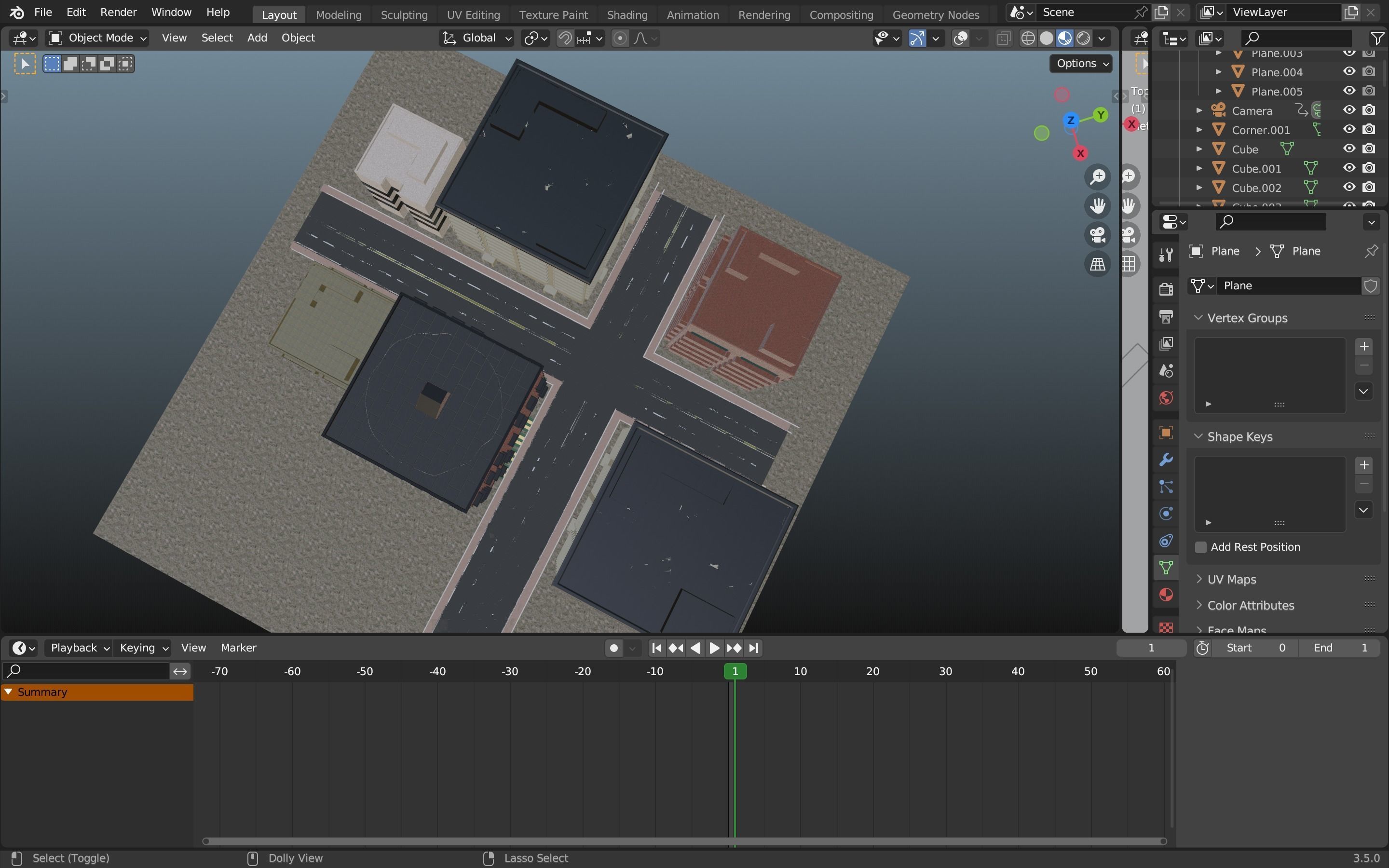Add a shape key with plus button
This screenshot has height=868, width=1389.
tap(1364, 465)
